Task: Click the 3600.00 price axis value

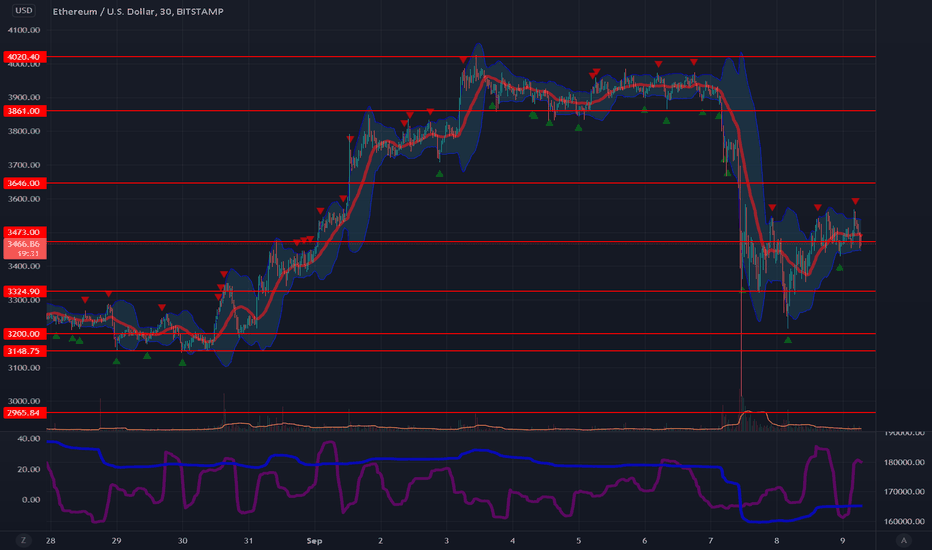Action: click(24, 199)
